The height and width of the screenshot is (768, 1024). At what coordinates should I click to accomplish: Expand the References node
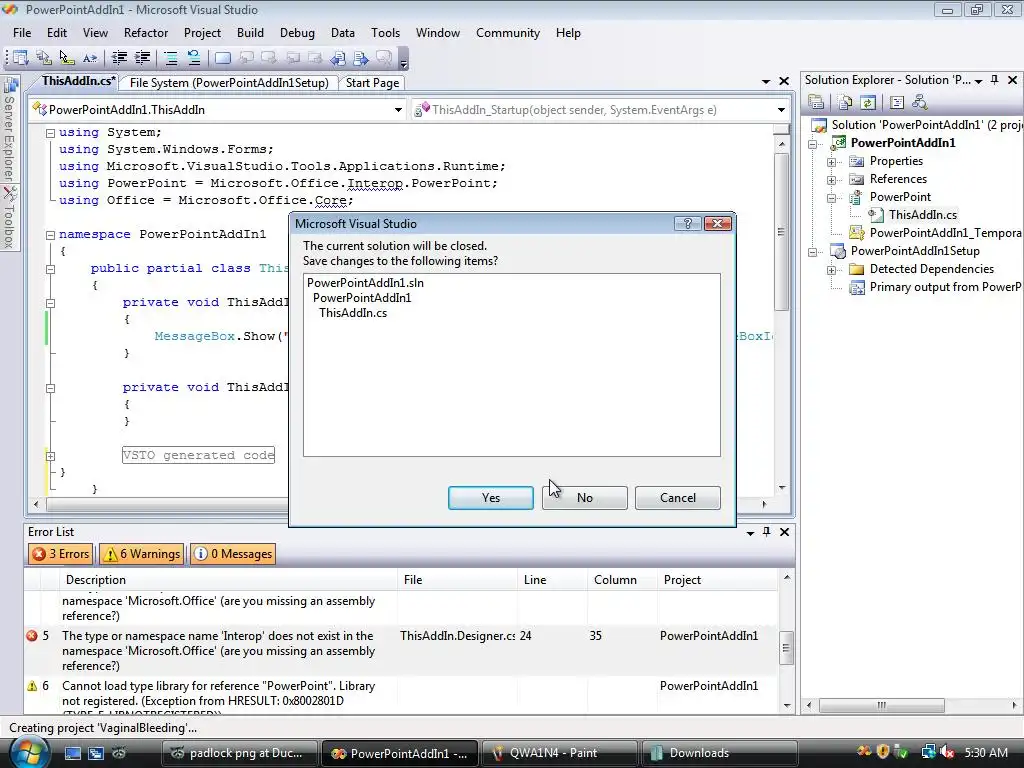pos(831,180)
